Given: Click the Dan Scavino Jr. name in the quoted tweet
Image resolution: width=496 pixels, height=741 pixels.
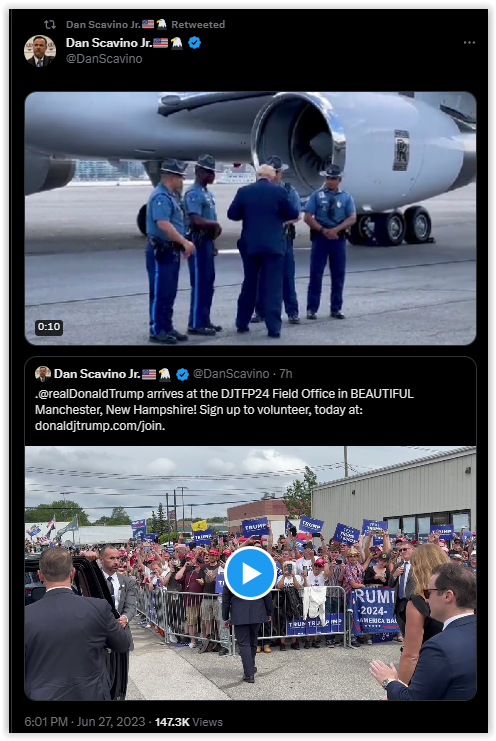Looking at the screenshot, I should pyautogui.click(x=97, y=374).
